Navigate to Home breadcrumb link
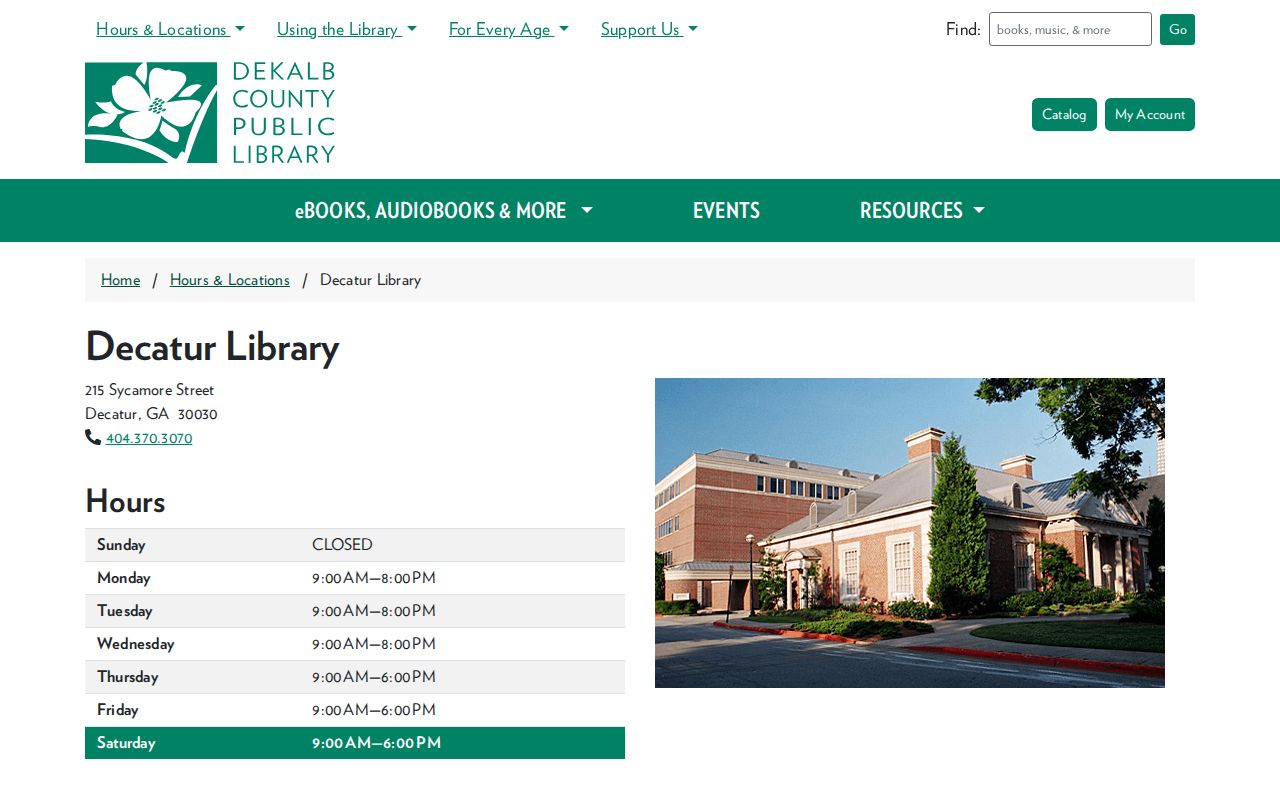 120,280
